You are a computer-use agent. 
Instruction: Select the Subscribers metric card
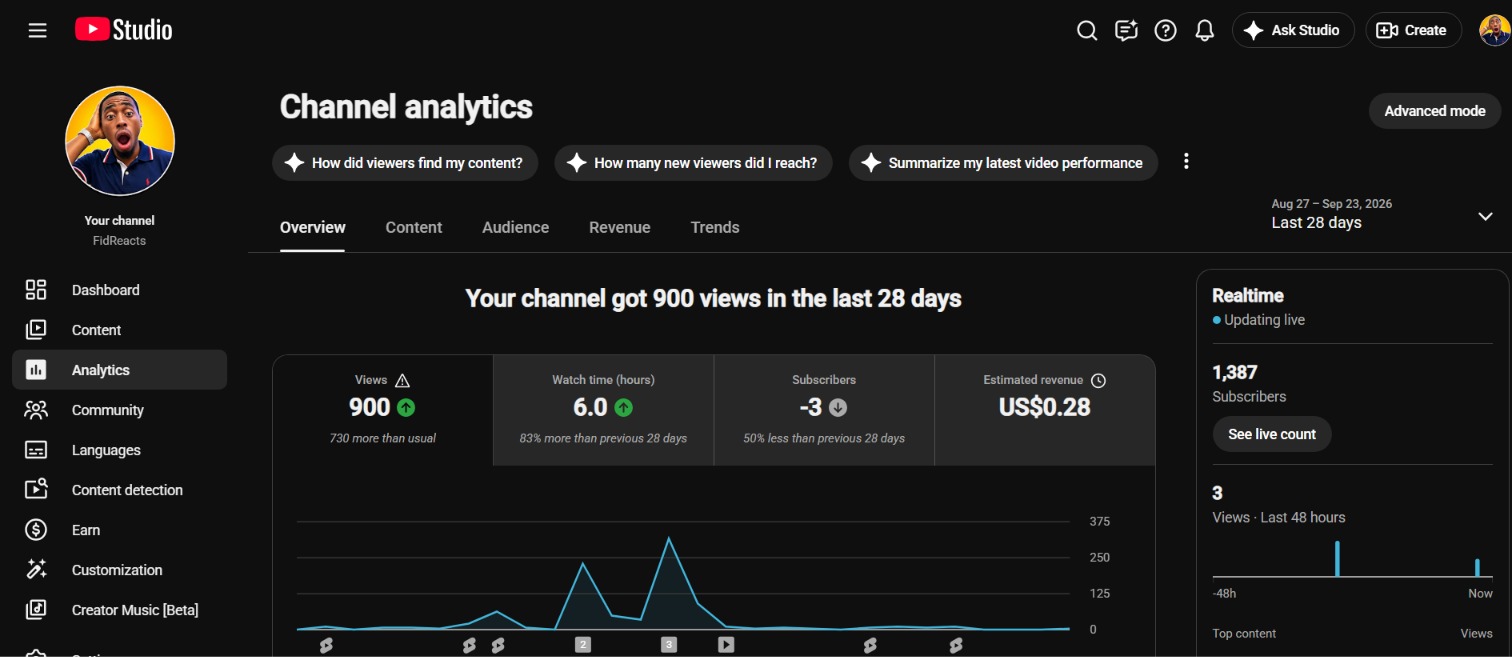824,410
